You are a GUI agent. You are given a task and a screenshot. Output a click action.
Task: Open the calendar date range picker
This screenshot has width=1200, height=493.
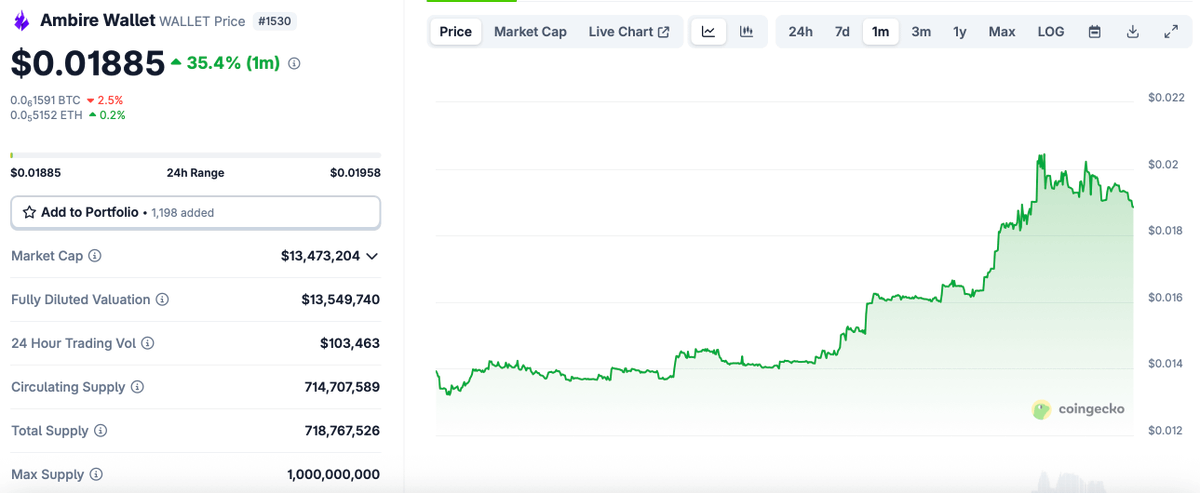click(x=1095, y=32)
